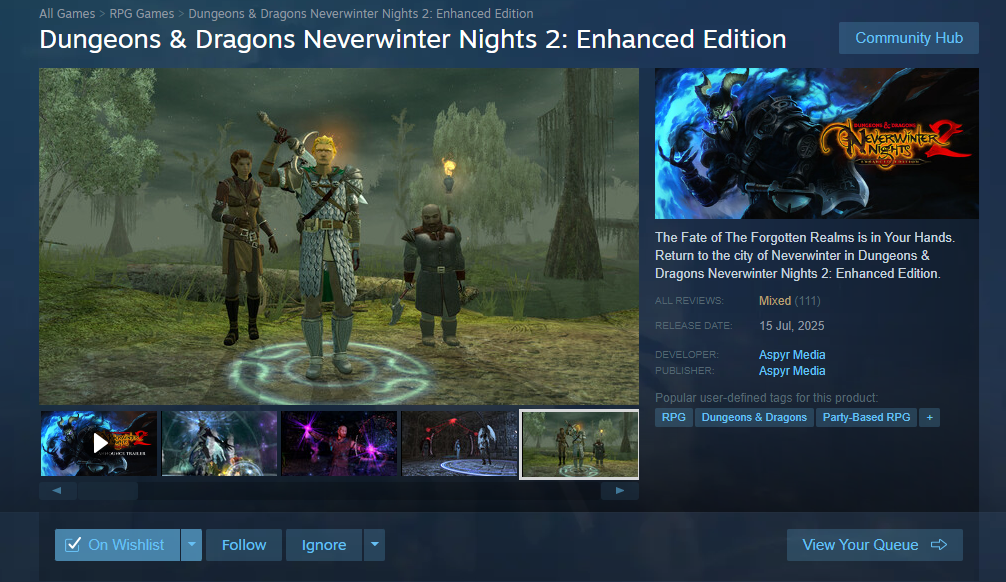The width and height of the screenshot is (1006, 582).
Task: Open the Aspyr Media developer link
Action: coord(792,355)
